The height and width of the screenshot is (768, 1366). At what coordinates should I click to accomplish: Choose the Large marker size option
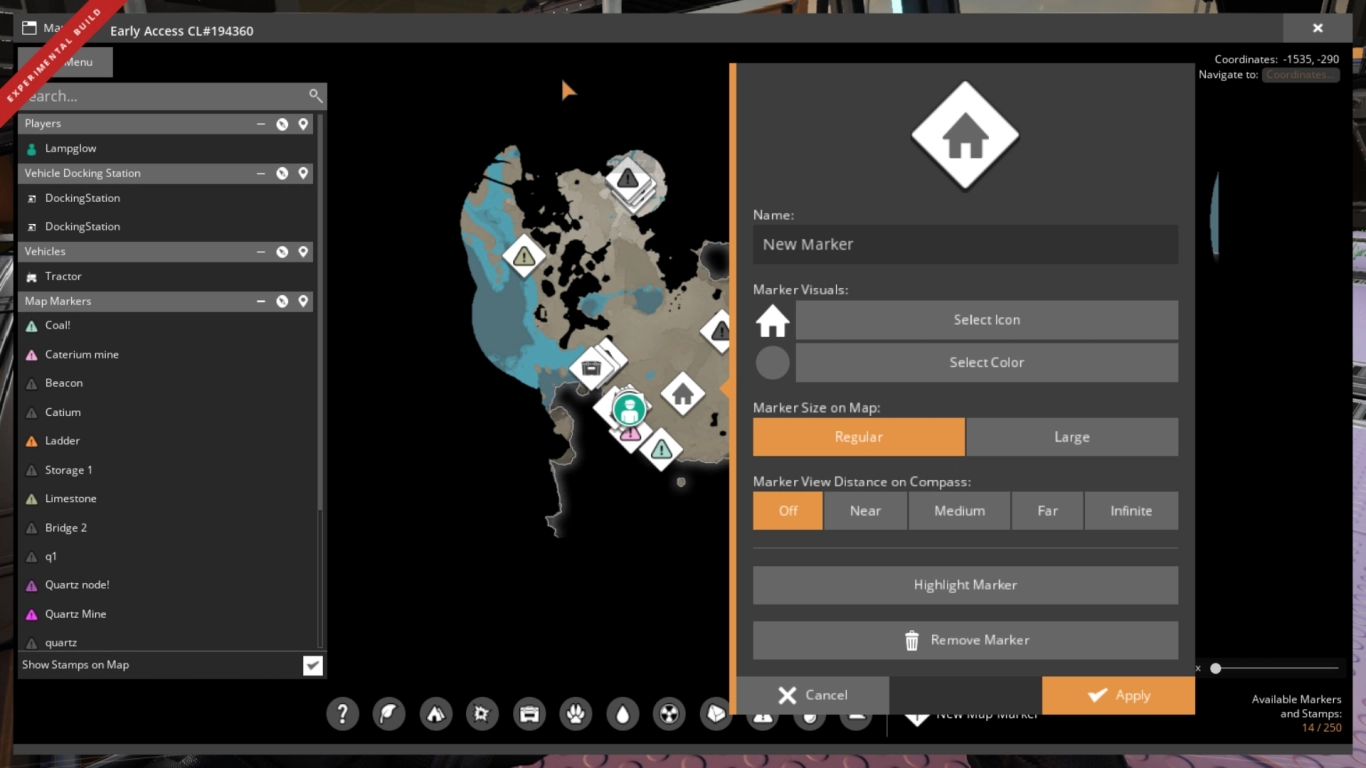coord(1071,436)
